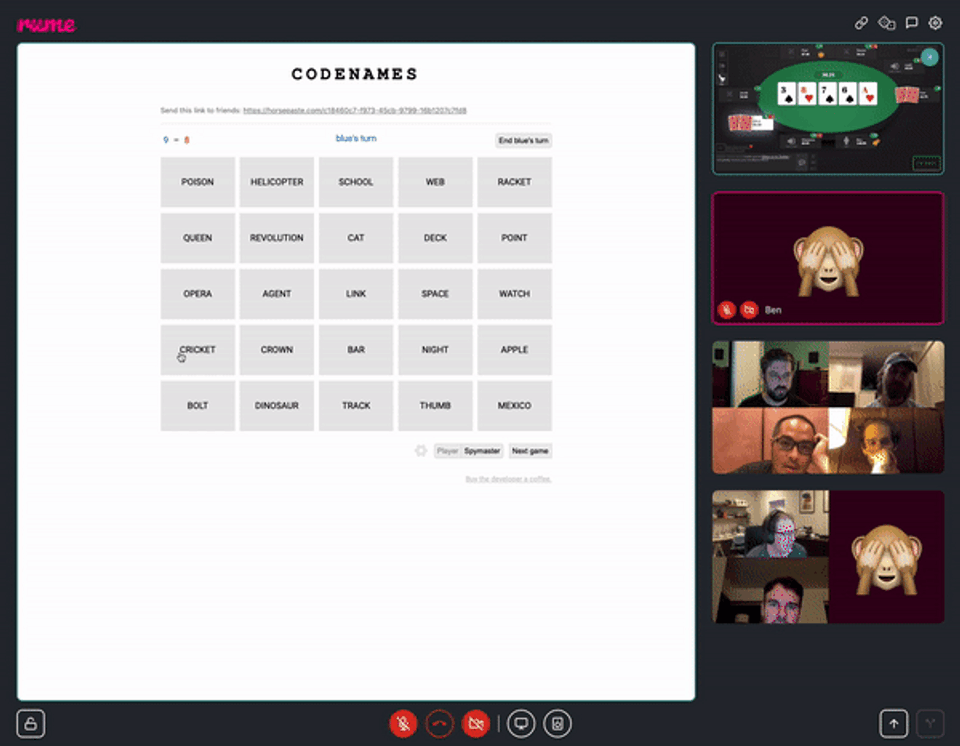Viewport: 960px width, 746px height.
Task: Turn camera on with red video button
Action: click(475, 724)
